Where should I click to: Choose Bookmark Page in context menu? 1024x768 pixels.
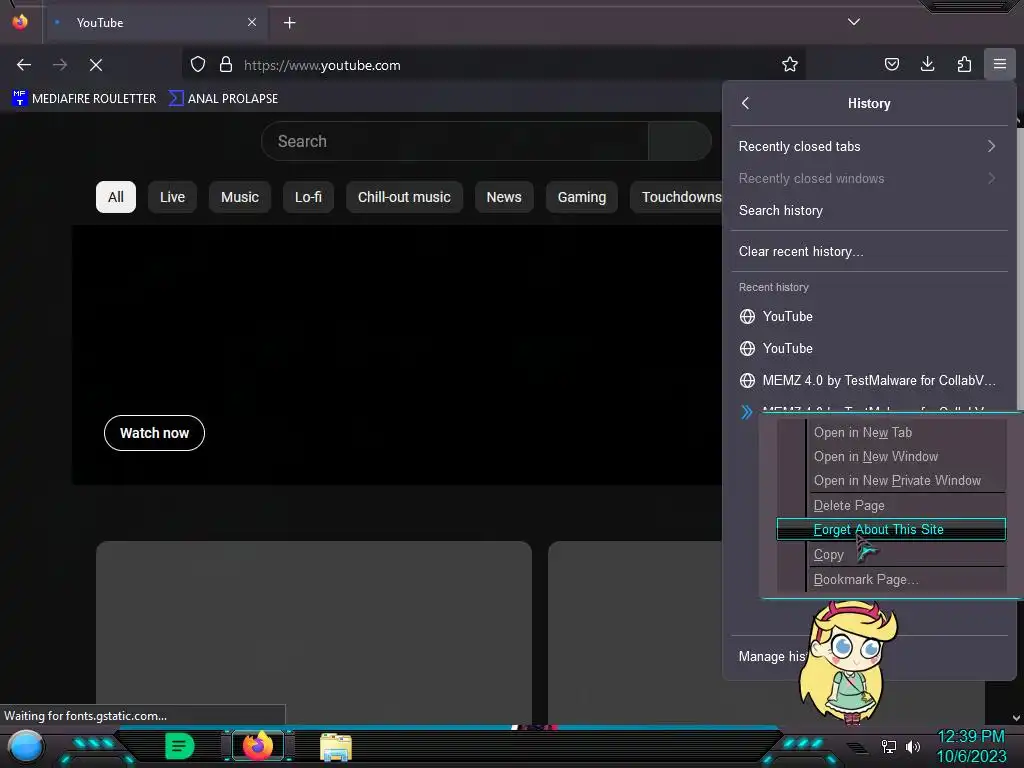click(891, 579)
